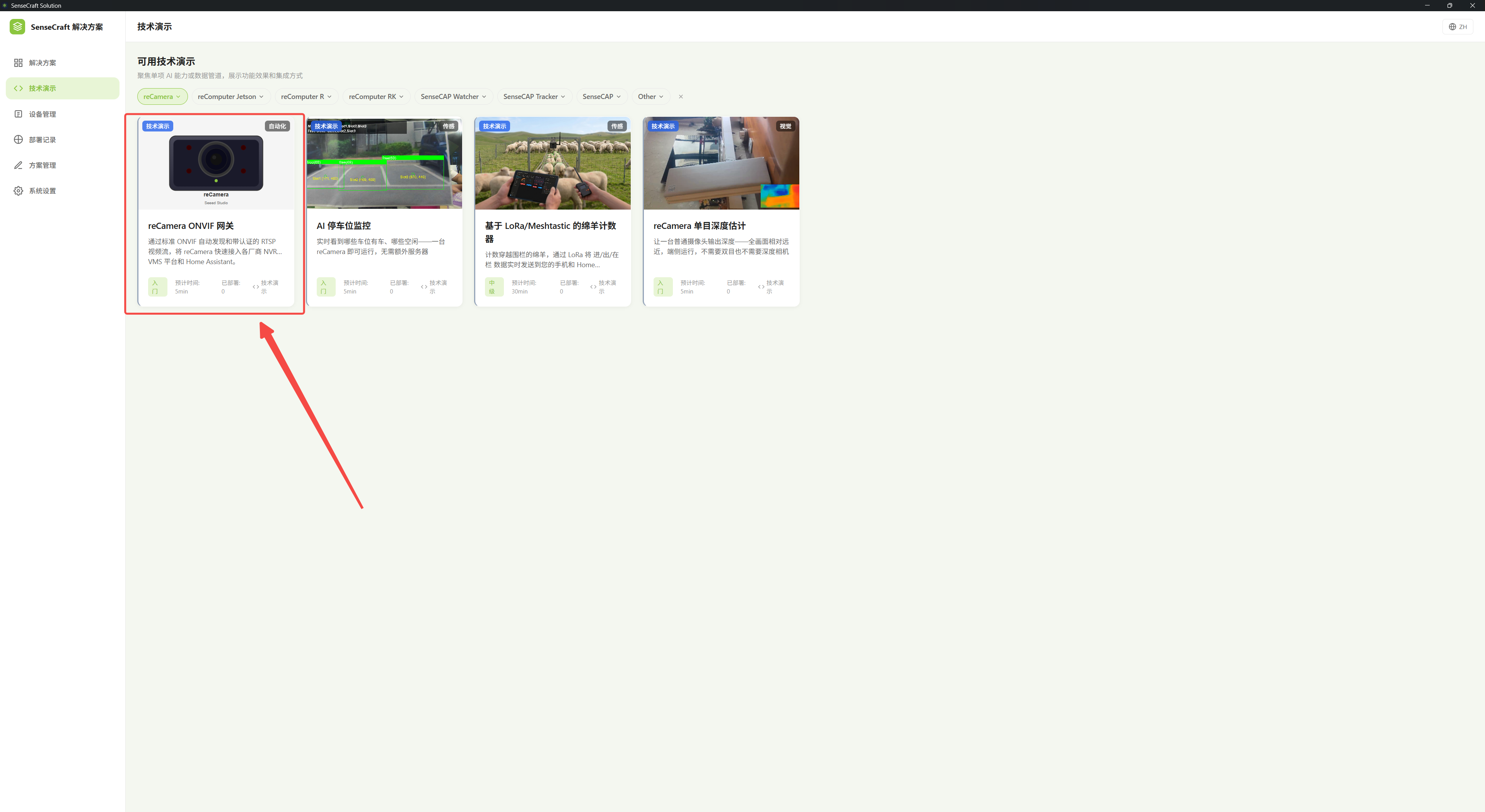Toggle the reCamera filter chip
Screen dimensions: 1485x812
tap(162, 97)
